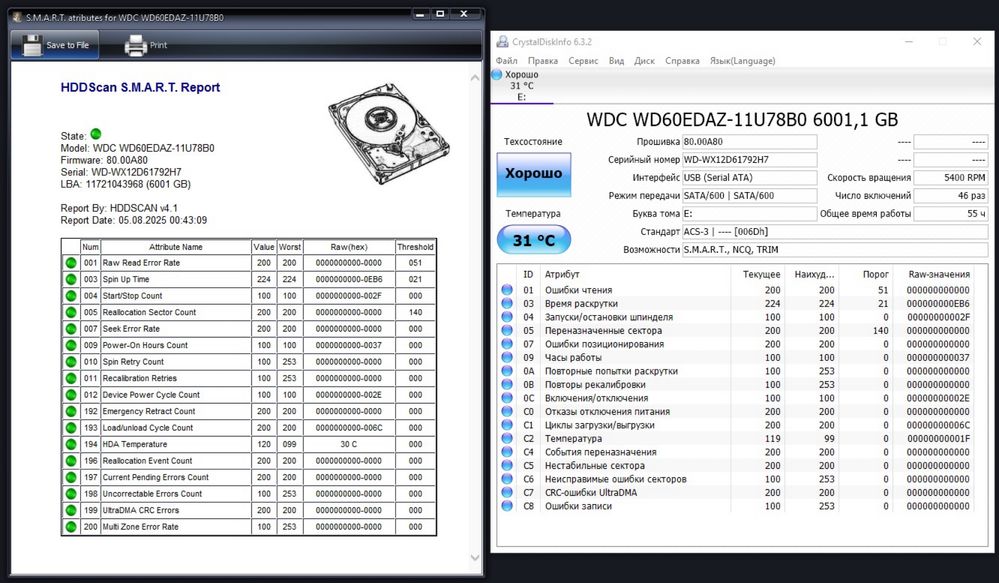Click the Возможности field S.M.A.R.T., NCQ, TRIM
The width and height of the screenshot is (999, 583).
[835, 250]
